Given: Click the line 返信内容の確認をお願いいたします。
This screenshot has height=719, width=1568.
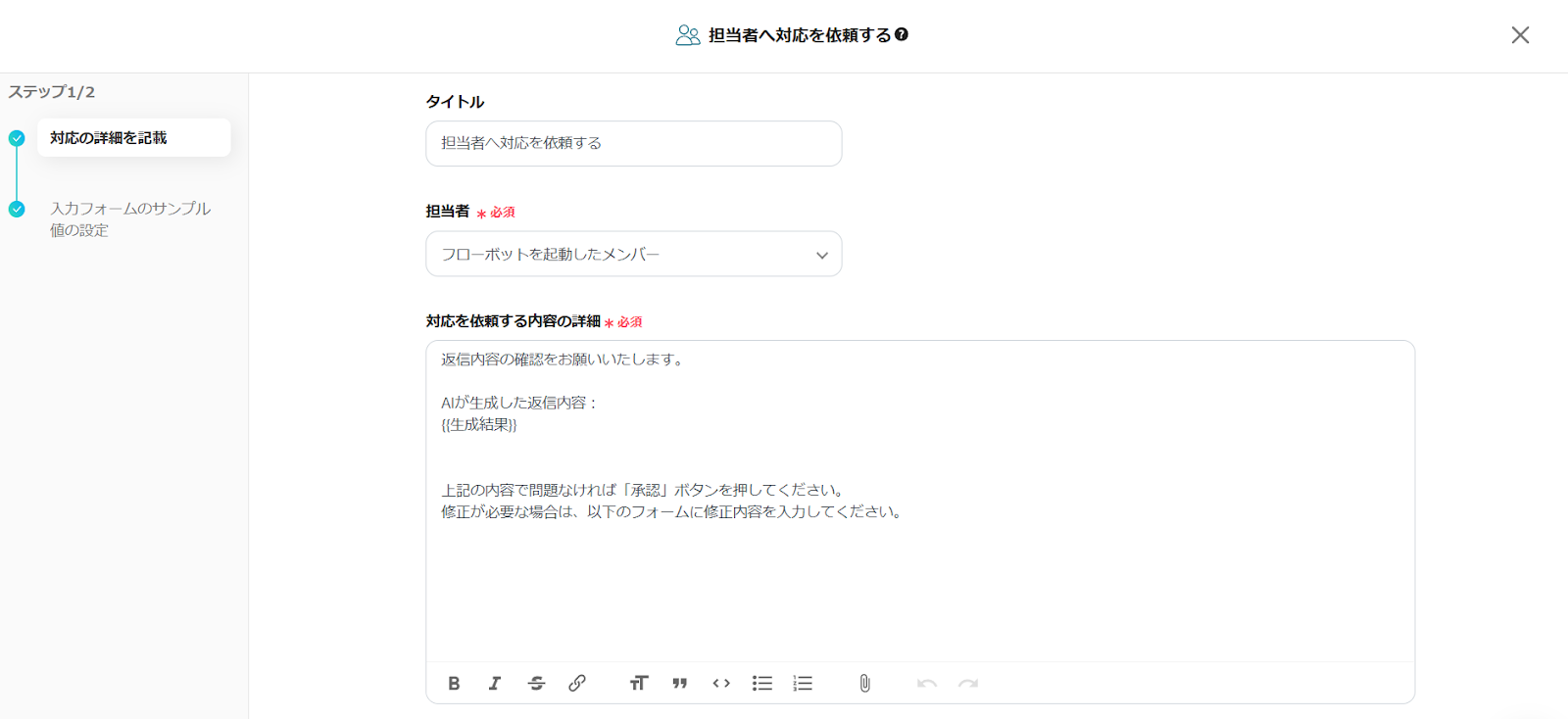Looking at the screenshot, I should pyautogui.click(x=563, y=359).
